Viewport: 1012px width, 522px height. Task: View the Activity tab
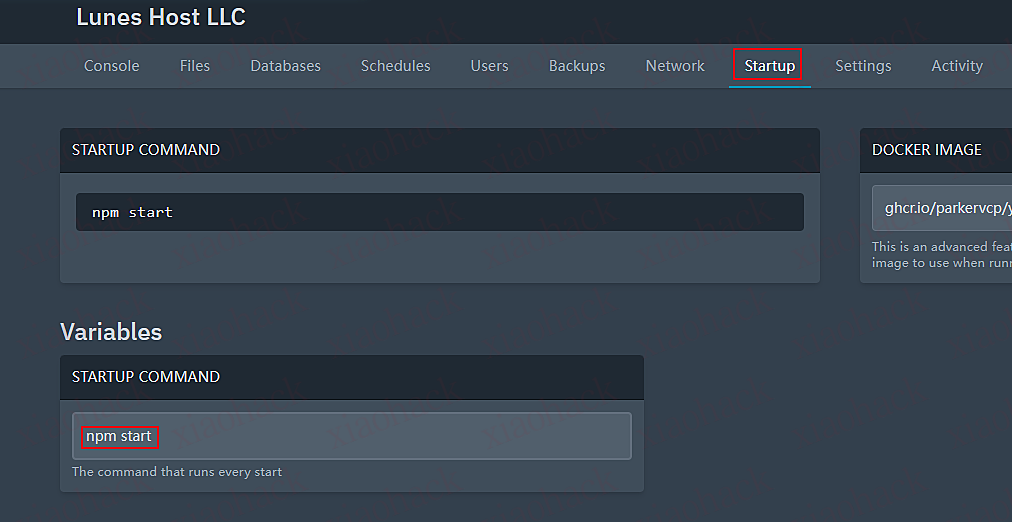[956, 66]
